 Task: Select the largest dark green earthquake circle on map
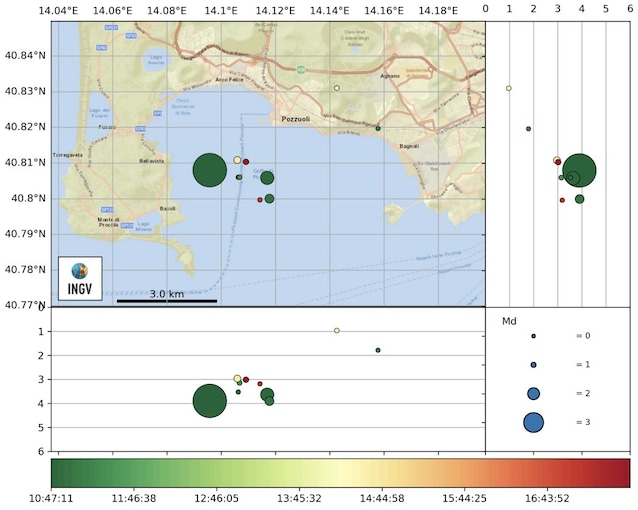click(209, 170)
